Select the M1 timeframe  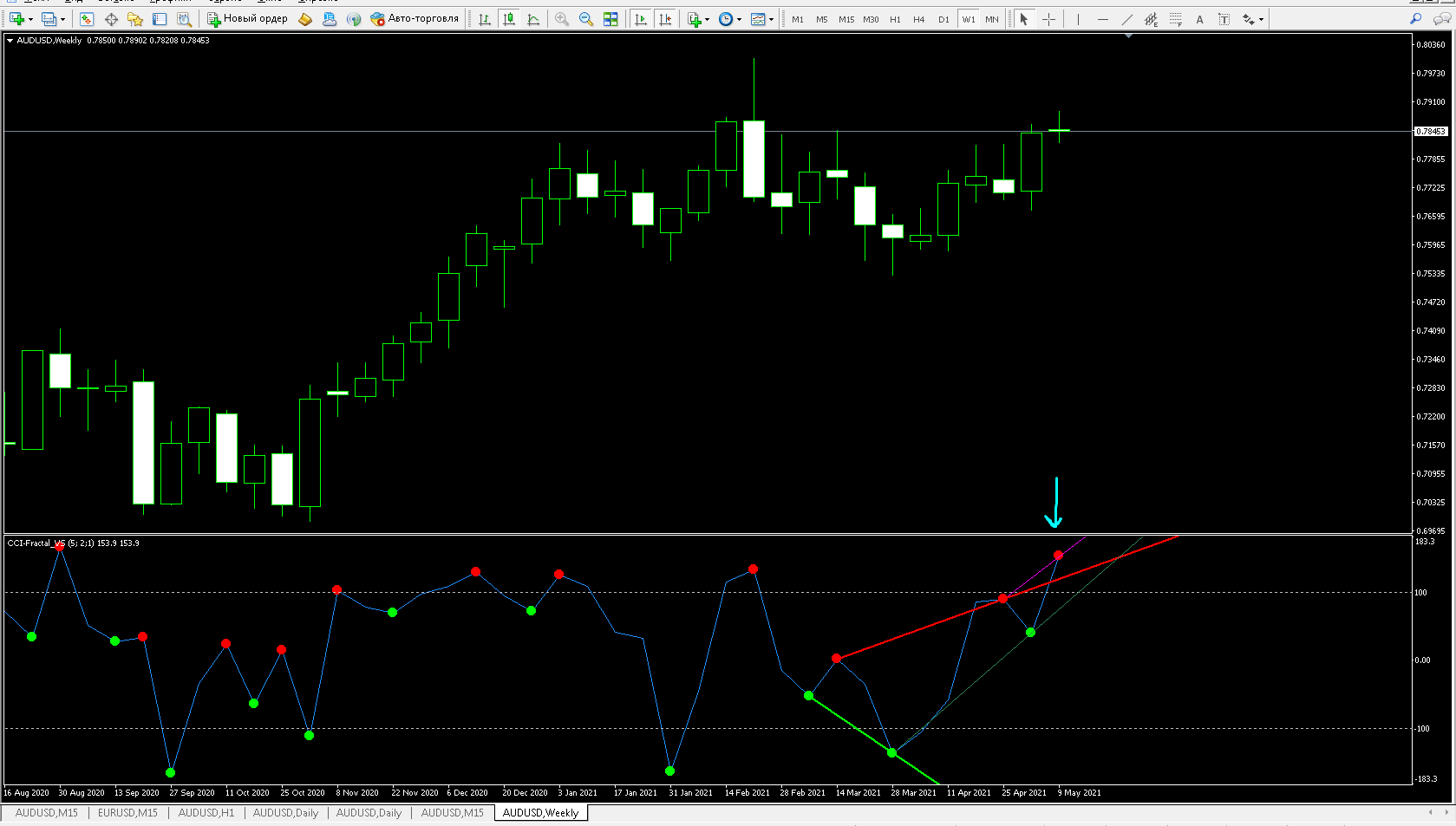coord(798,19)
